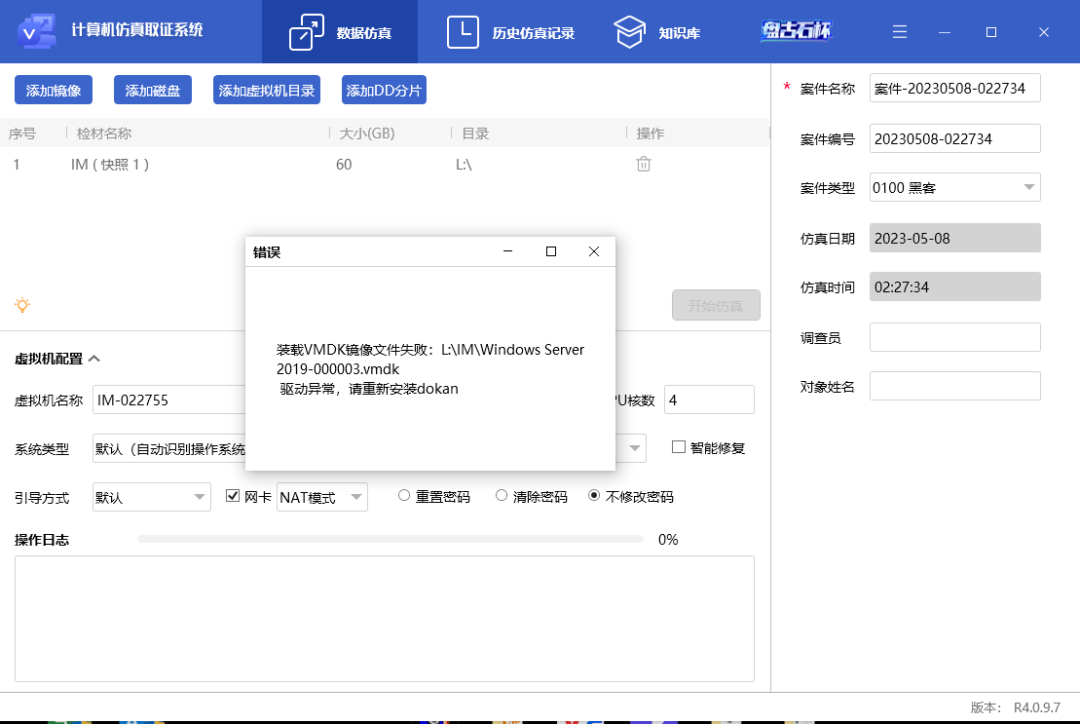Minimize the main application window

pos(944,32)
